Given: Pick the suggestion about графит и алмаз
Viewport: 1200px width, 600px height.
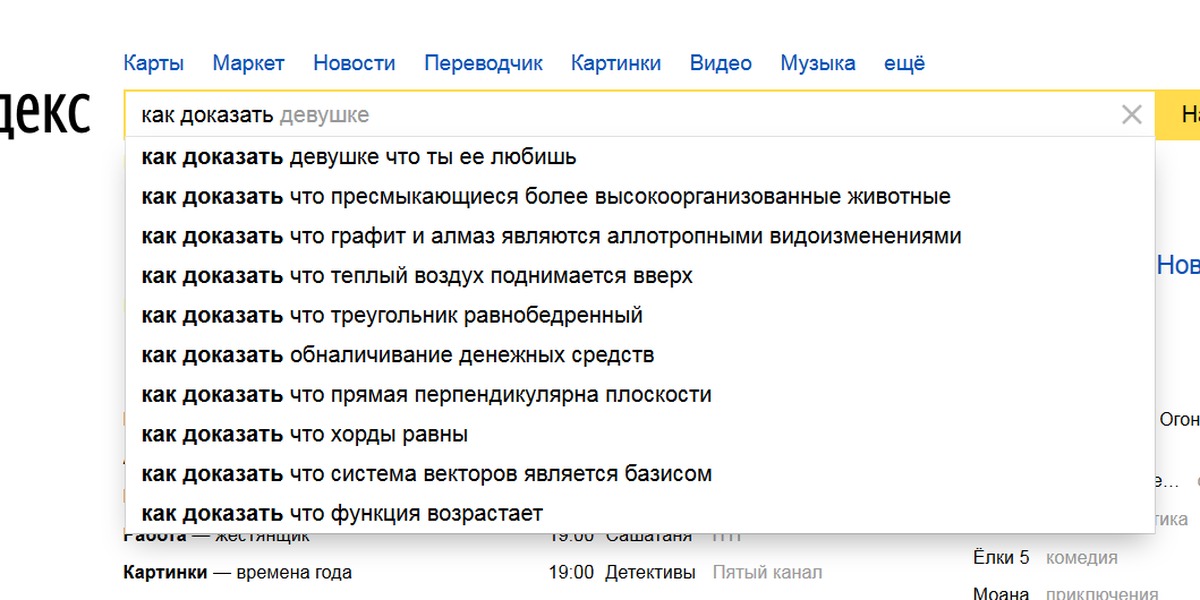Looking at the screenshot, I should tap(550, 237).
